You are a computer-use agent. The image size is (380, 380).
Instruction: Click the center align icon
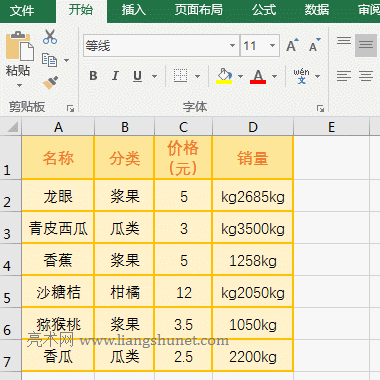[x=366, y=76]
